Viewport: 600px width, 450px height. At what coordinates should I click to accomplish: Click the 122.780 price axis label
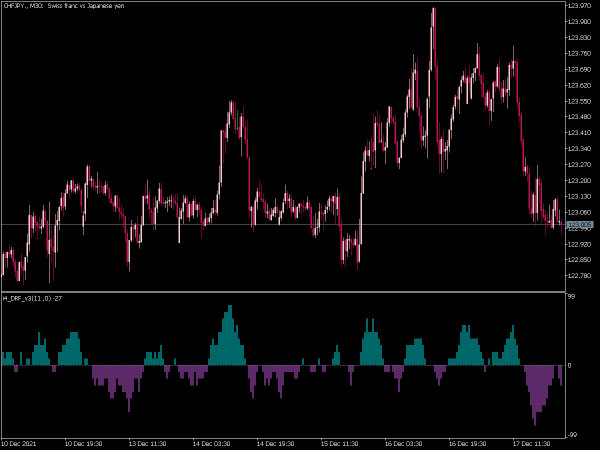[x=578, y=276]
